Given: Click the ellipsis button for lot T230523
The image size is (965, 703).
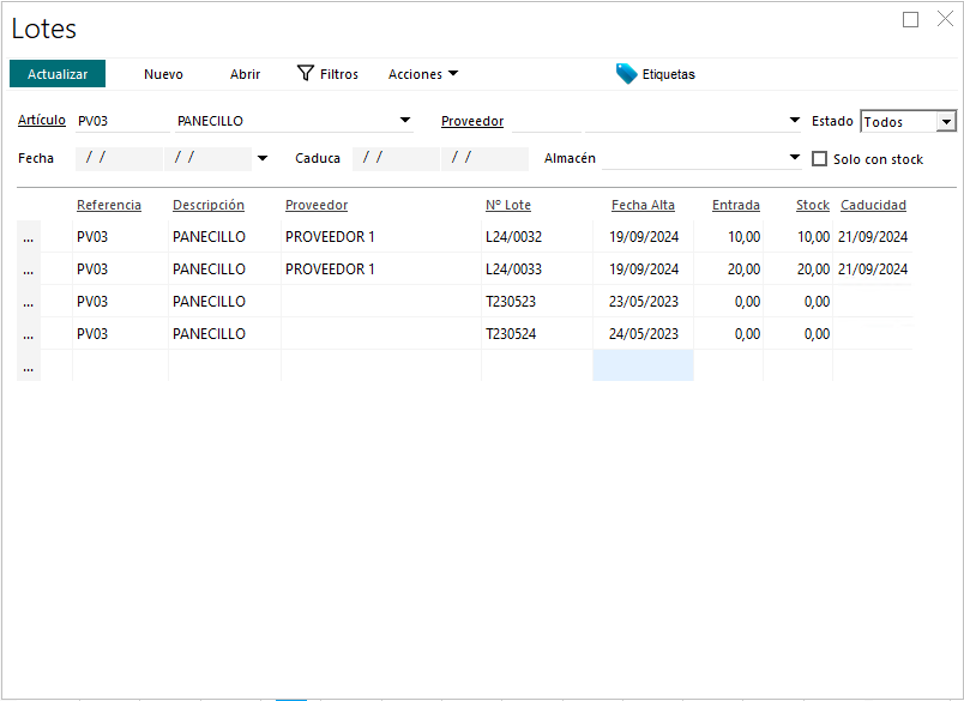Looking at the screenshot, I should click(x=28, y=302).
